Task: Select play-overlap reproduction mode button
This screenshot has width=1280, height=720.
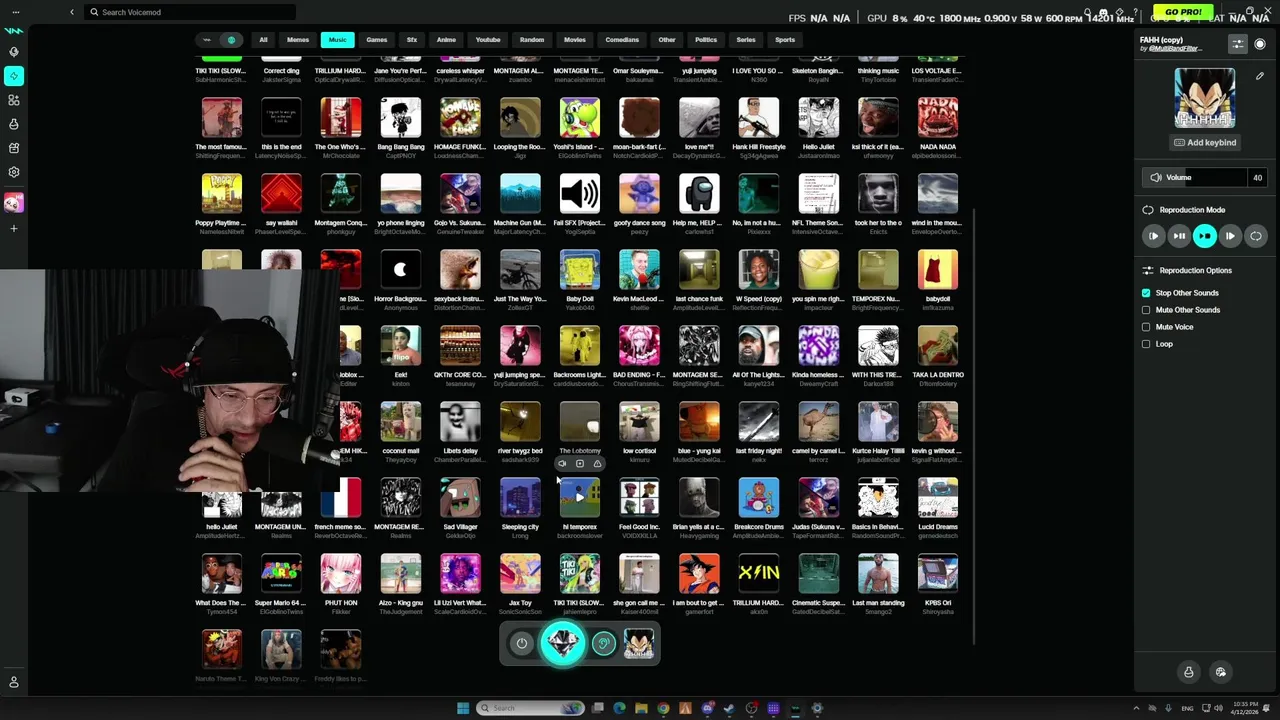Action: pos(1230,236)
